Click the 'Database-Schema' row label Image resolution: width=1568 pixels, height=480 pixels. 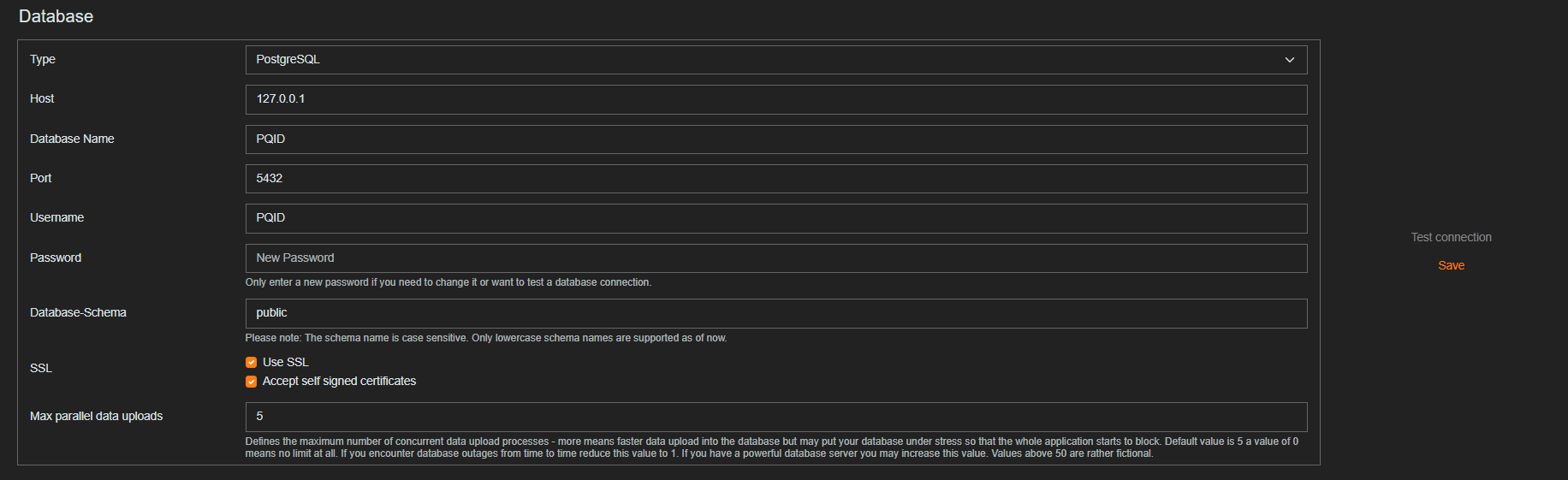tap(78, 313)
